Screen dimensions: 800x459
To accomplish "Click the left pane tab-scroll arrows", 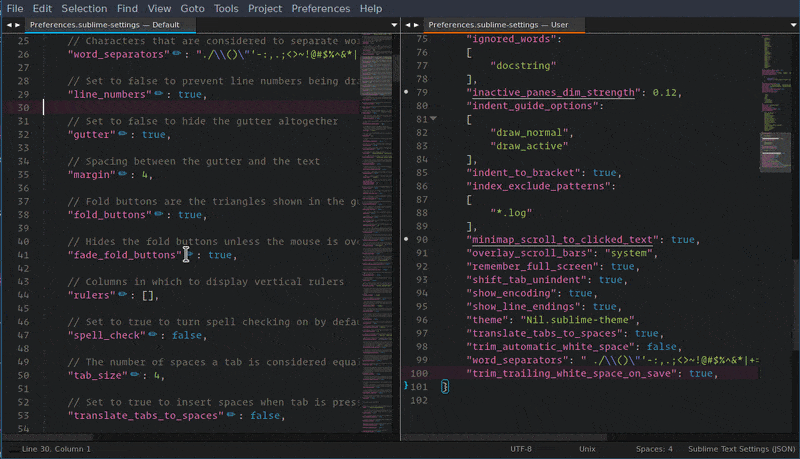I will [14, 24].
